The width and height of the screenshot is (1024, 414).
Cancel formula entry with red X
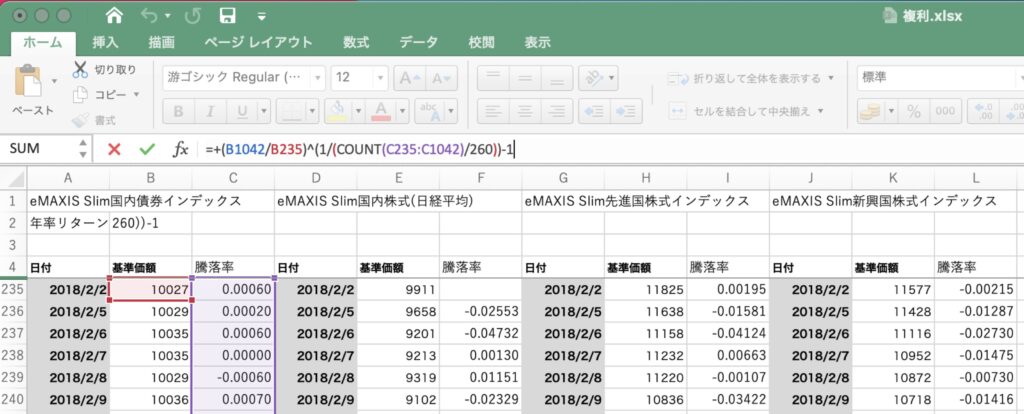(114, 150)
